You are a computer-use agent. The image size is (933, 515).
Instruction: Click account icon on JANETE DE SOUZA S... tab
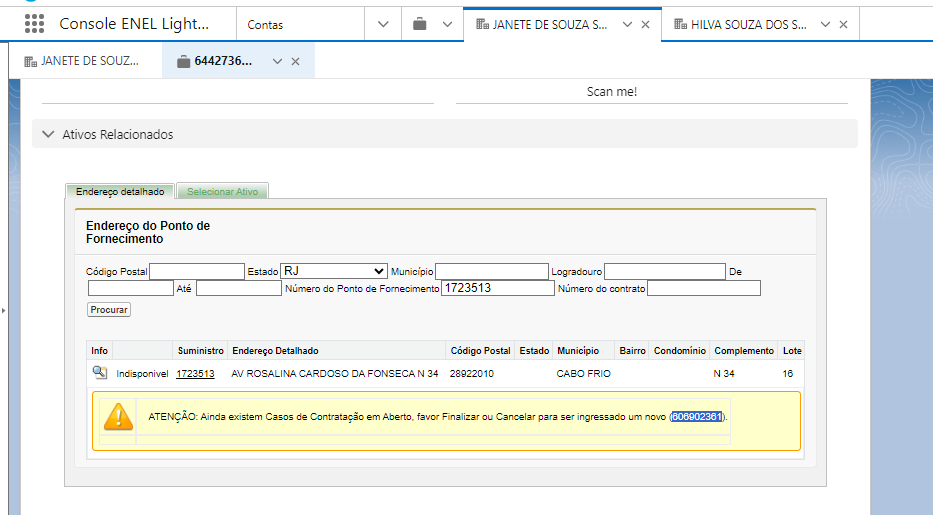(482, 24)
